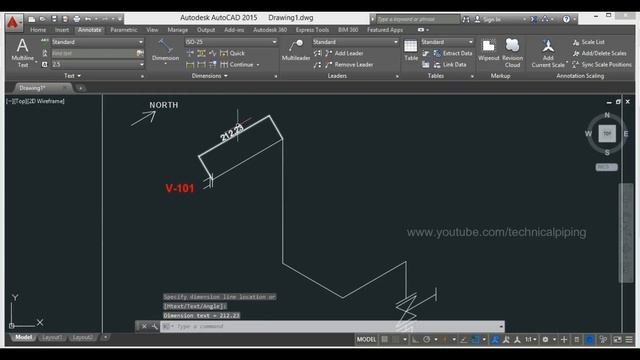Click the Find text input field
This screenshot has height=360, width=640.
[94, 53]
